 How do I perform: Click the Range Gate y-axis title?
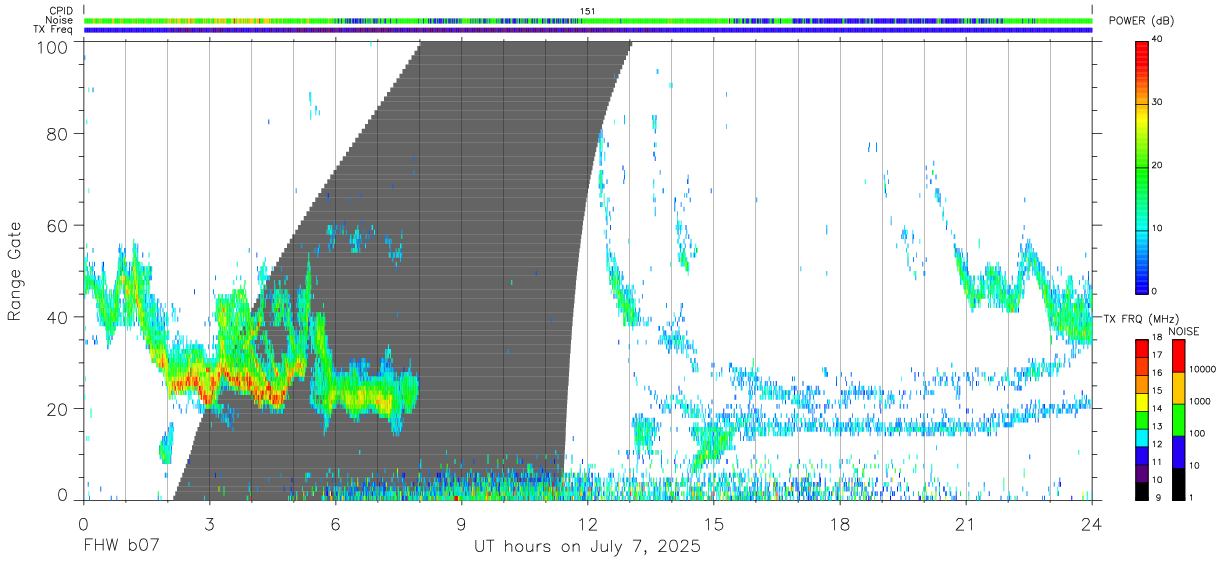pyautogui.click(x=15, y=271)
